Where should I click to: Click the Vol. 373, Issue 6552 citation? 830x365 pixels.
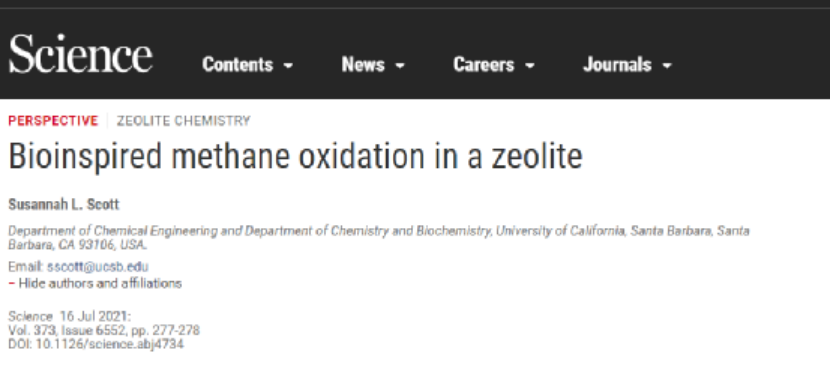click(x=104, y=331)
